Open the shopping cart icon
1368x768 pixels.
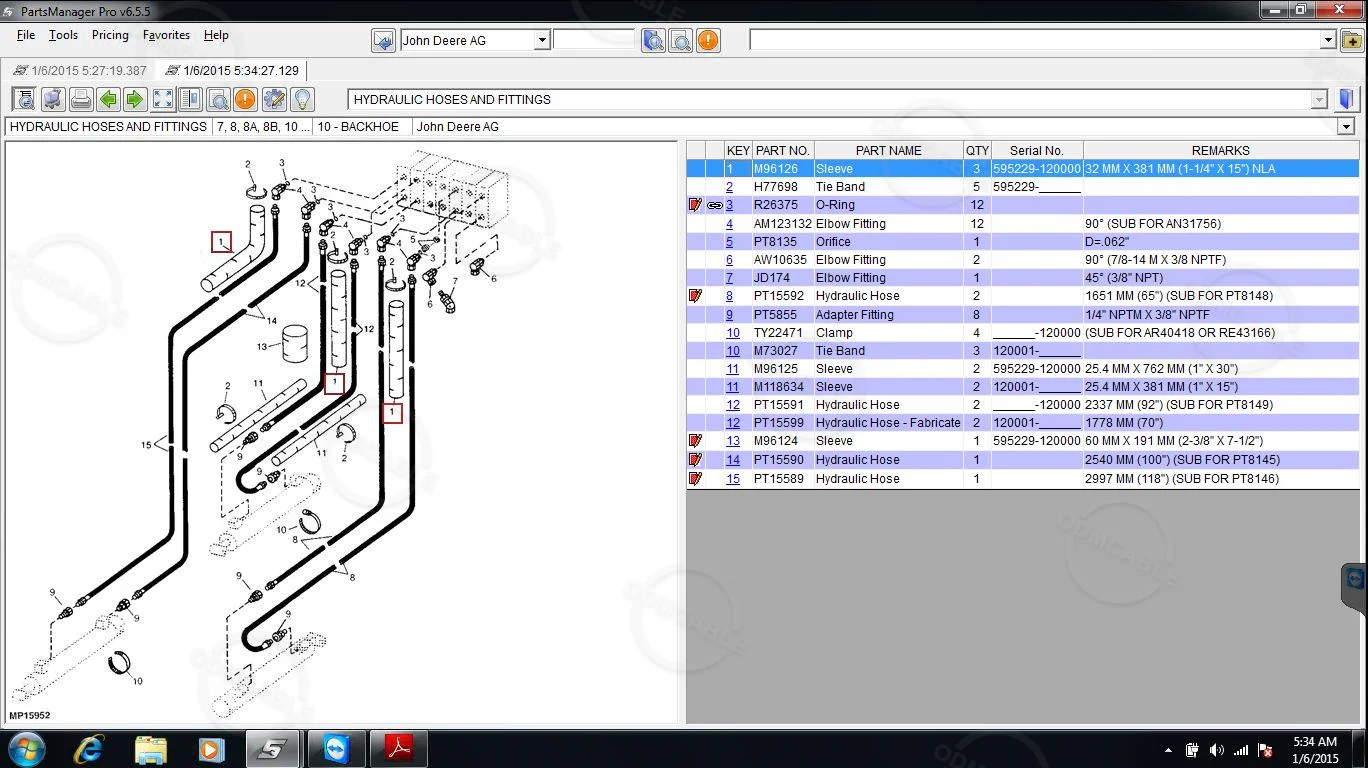53,99
